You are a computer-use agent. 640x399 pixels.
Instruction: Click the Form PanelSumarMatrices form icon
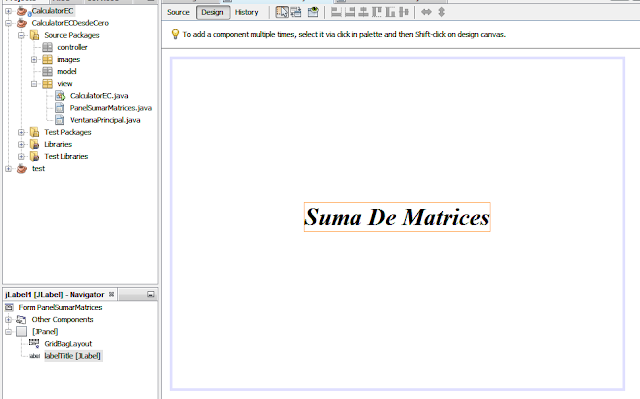click(9, 307)
